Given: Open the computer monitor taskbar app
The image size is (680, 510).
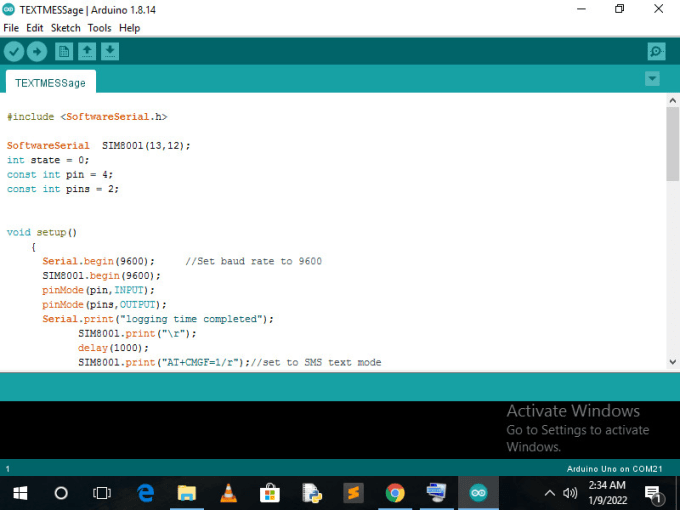Looking at the screenshot, I should click(436, 493).
